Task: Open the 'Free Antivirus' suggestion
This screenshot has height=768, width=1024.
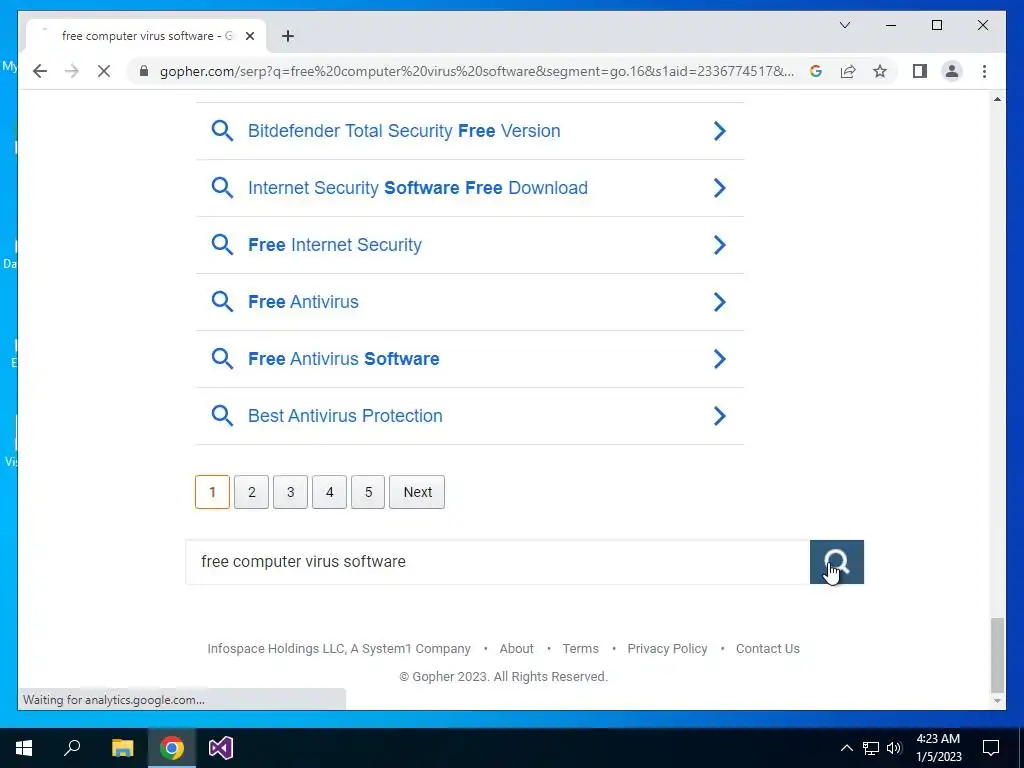Action: coord(303,302)
